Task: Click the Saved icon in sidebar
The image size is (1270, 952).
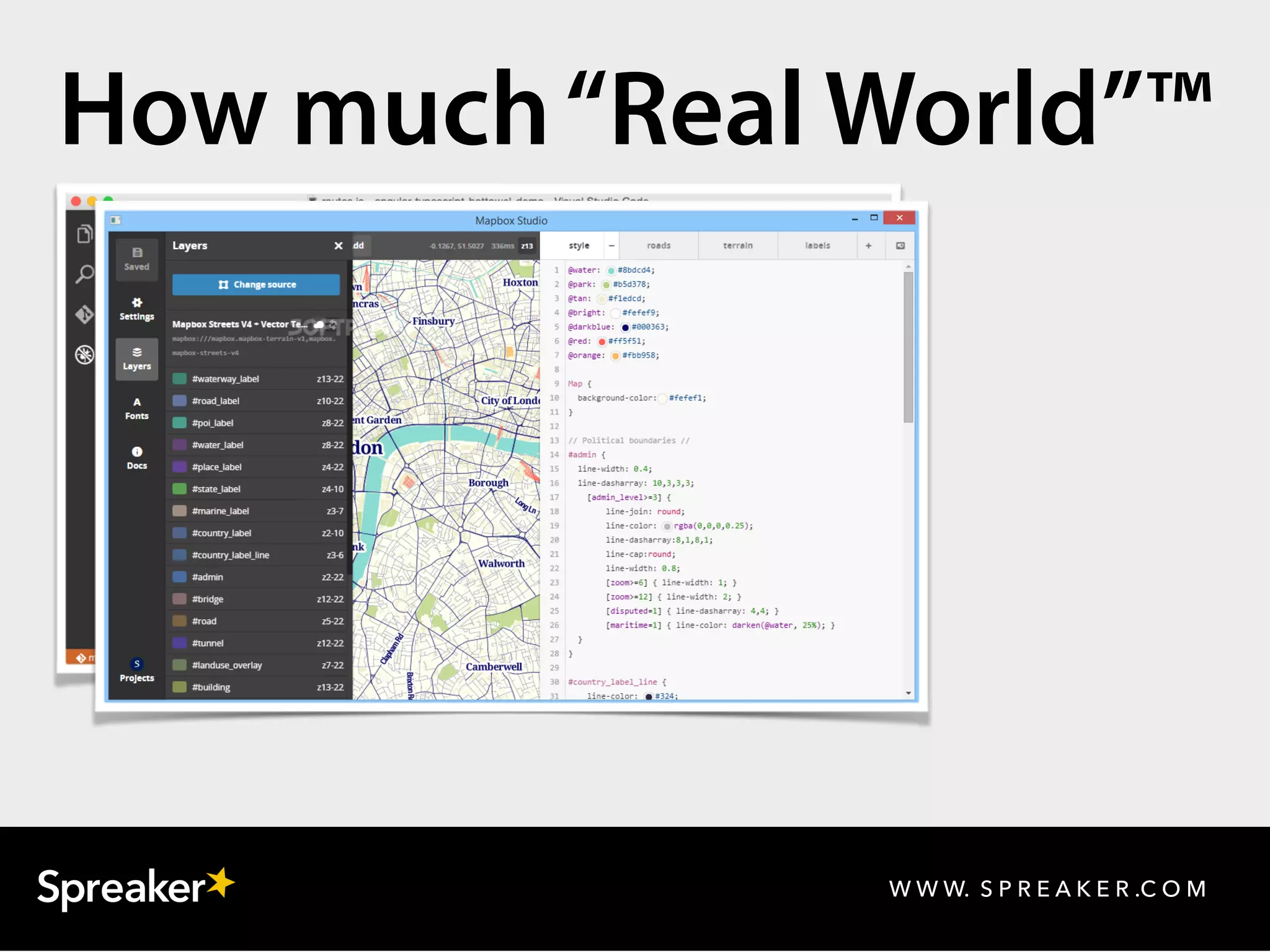Action: click(x=136, y=258)
